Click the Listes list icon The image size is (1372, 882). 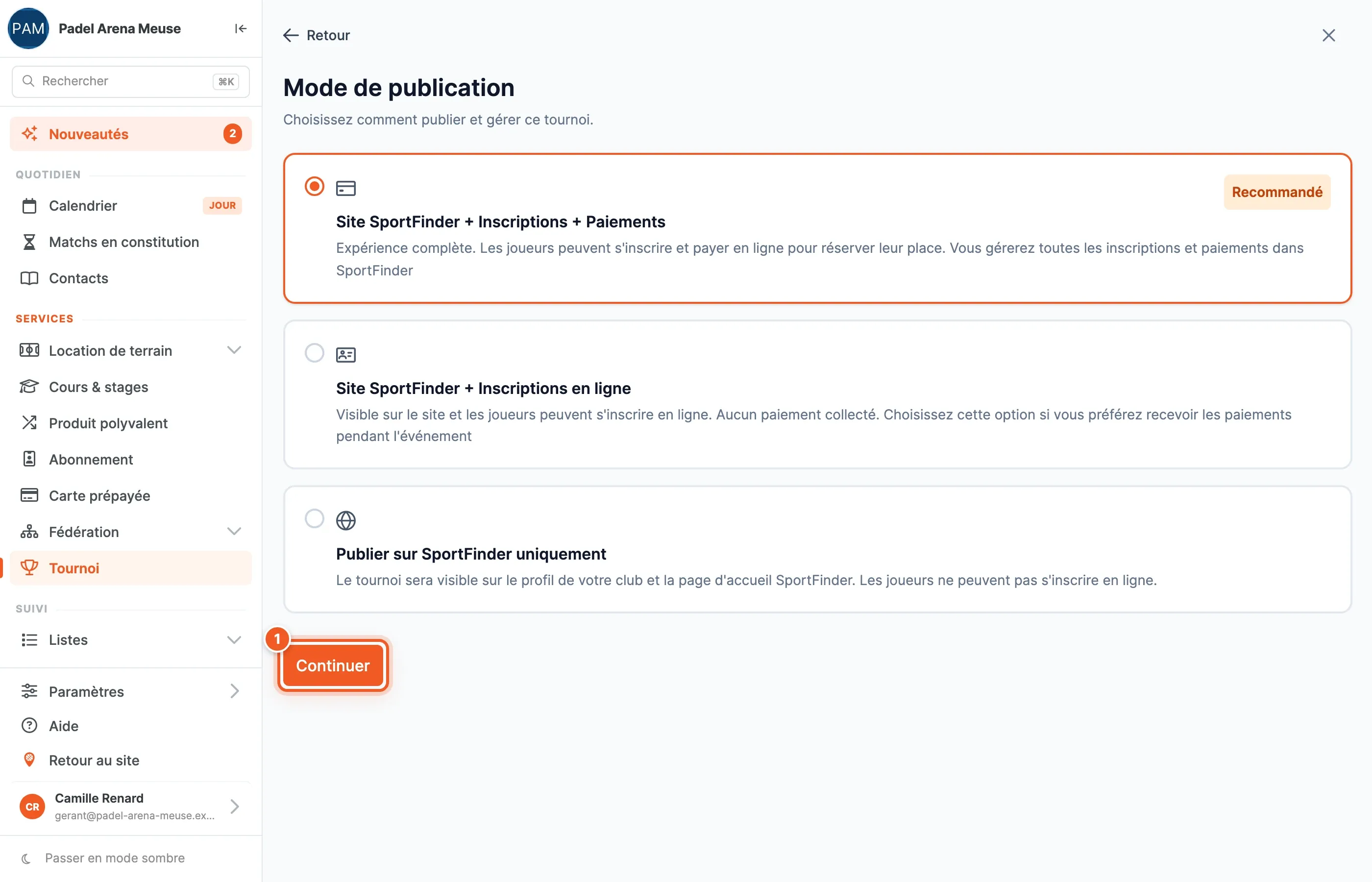[x=29, y=640]
